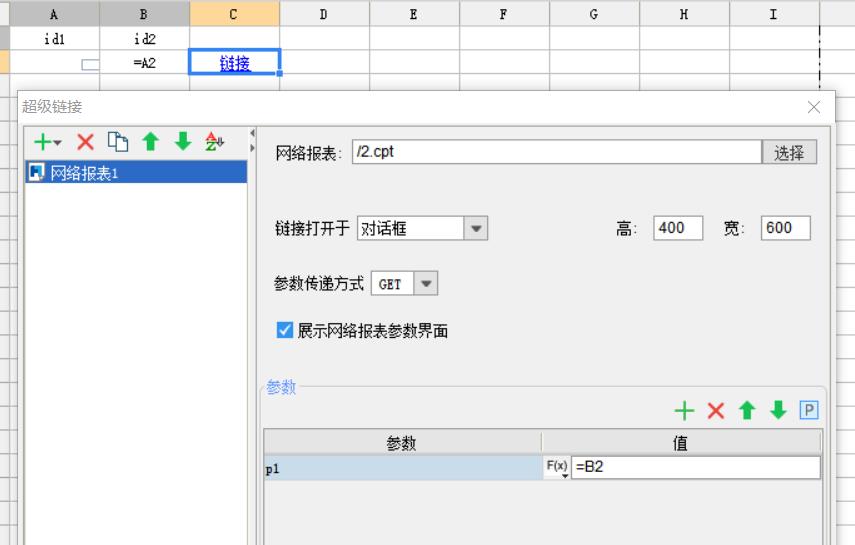This screenshot has height=545, width=855.
Task: Select cell containing =A2
Action: [x=144, y=62]
